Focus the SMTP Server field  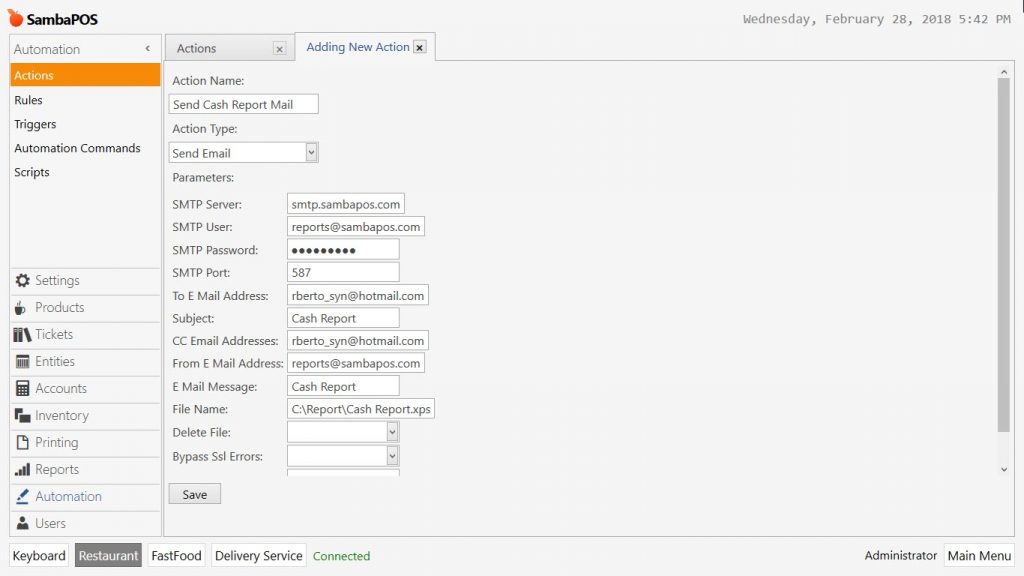click(345, 204)
